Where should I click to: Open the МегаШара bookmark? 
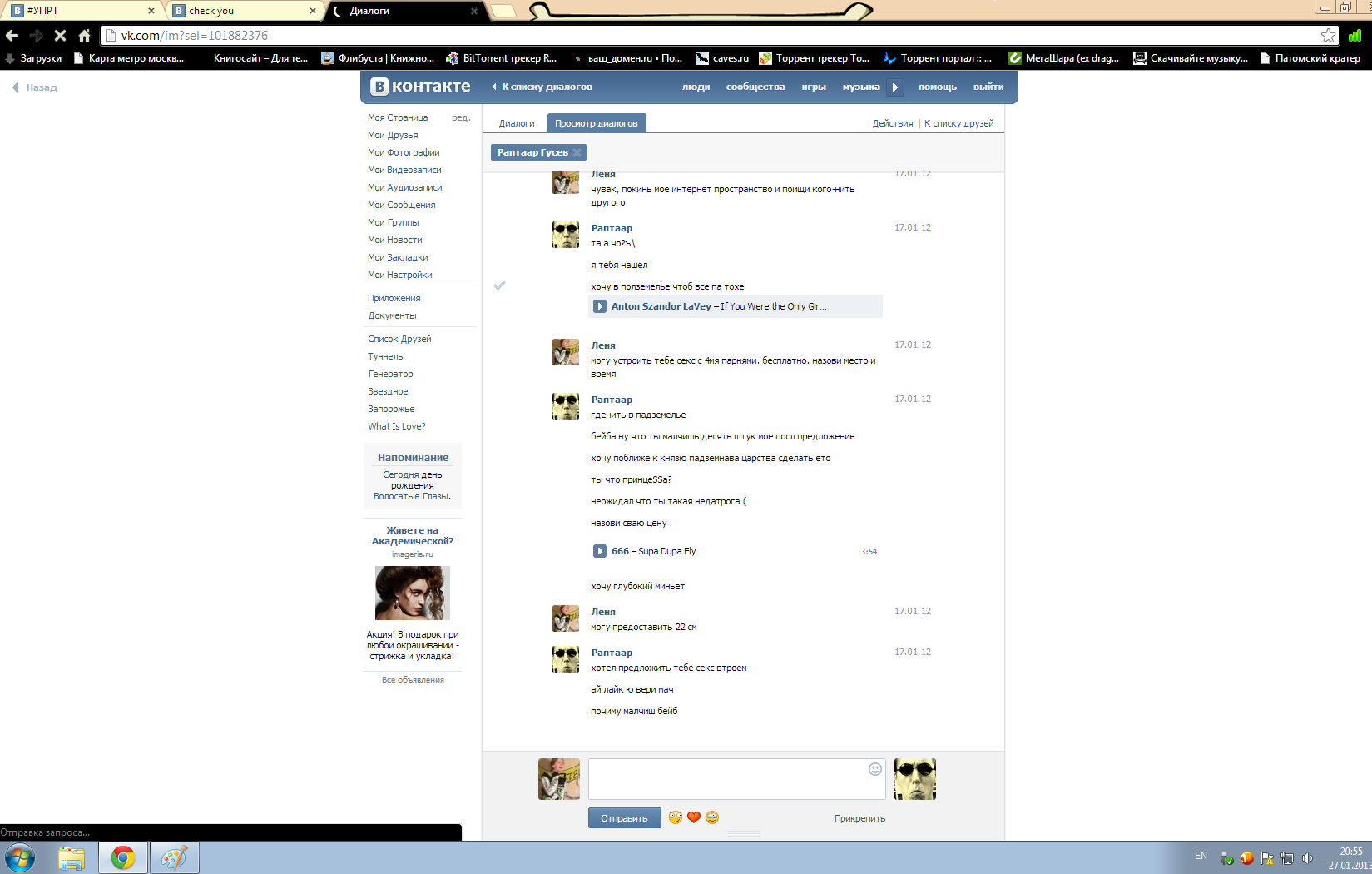tap(1064, 58)
